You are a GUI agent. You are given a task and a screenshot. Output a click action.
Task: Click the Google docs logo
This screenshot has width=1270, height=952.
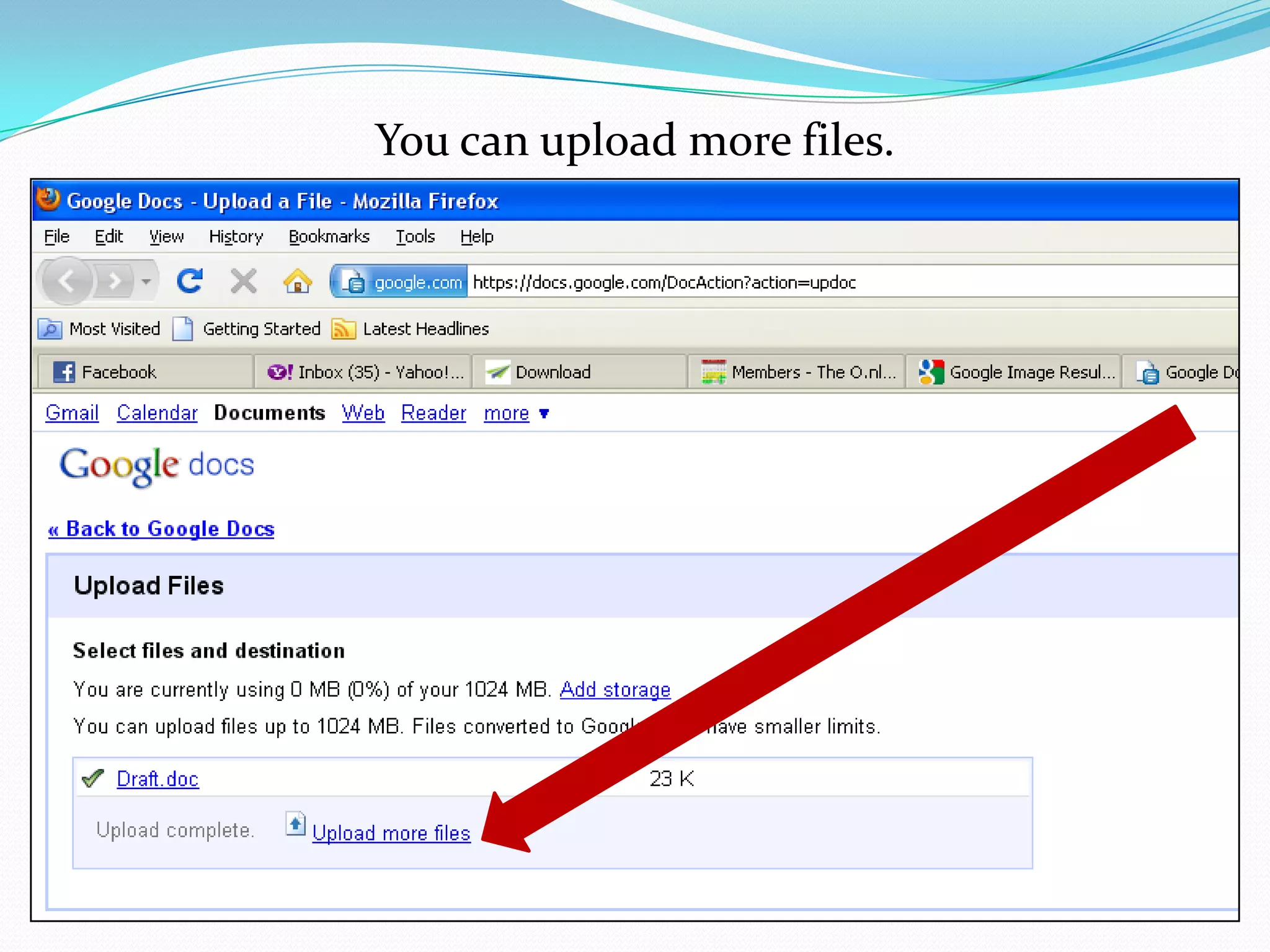pyautogui.click(x=157, y=466)
